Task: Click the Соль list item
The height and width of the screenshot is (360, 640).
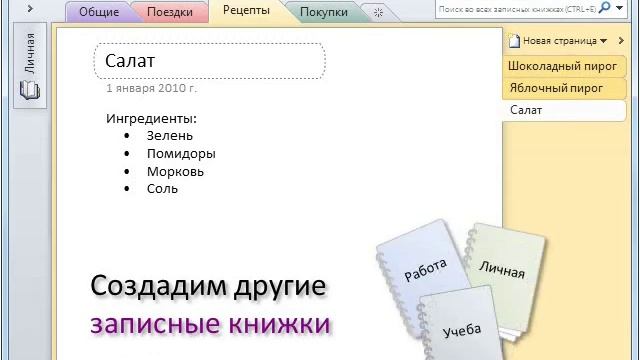Action: pyautogui.click(x=162, y=189)
